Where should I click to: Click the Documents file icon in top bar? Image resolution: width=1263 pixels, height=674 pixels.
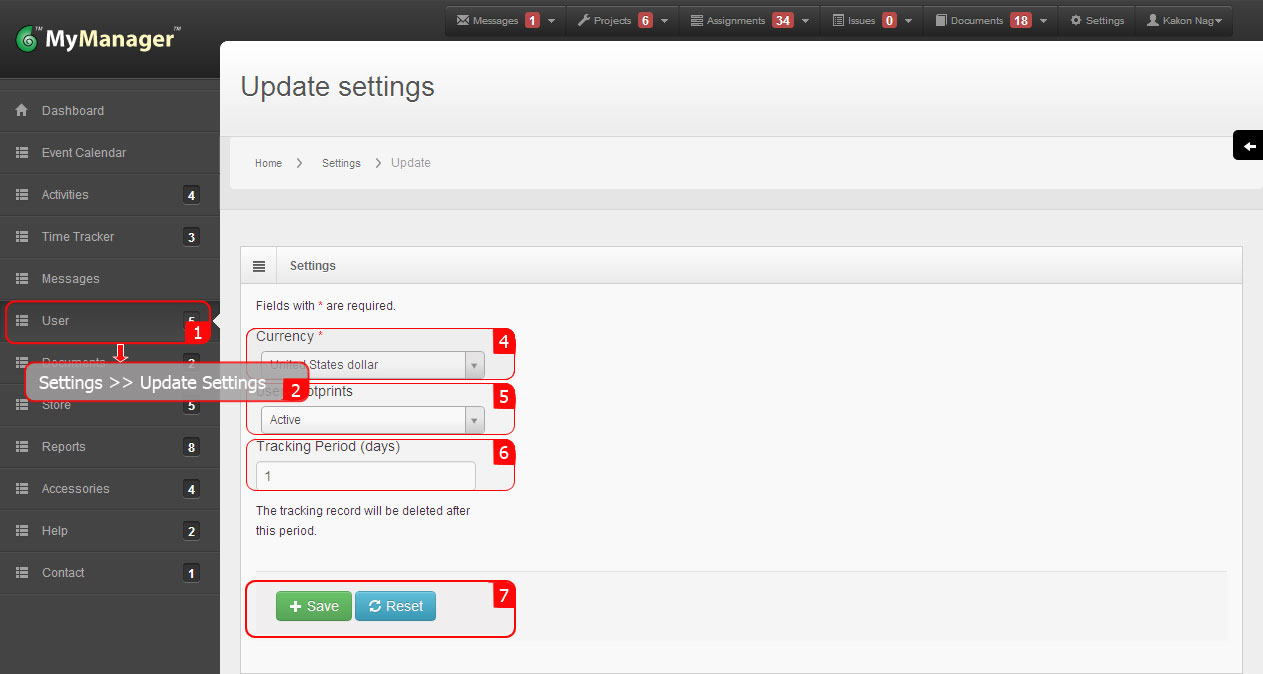[x=941, y=21]
